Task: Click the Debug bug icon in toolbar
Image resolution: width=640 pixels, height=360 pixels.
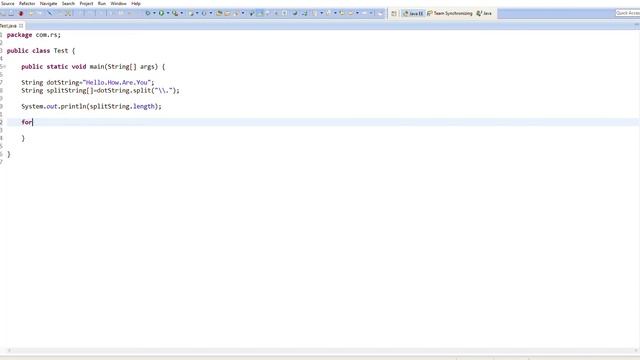Action: tap(148, 13)
